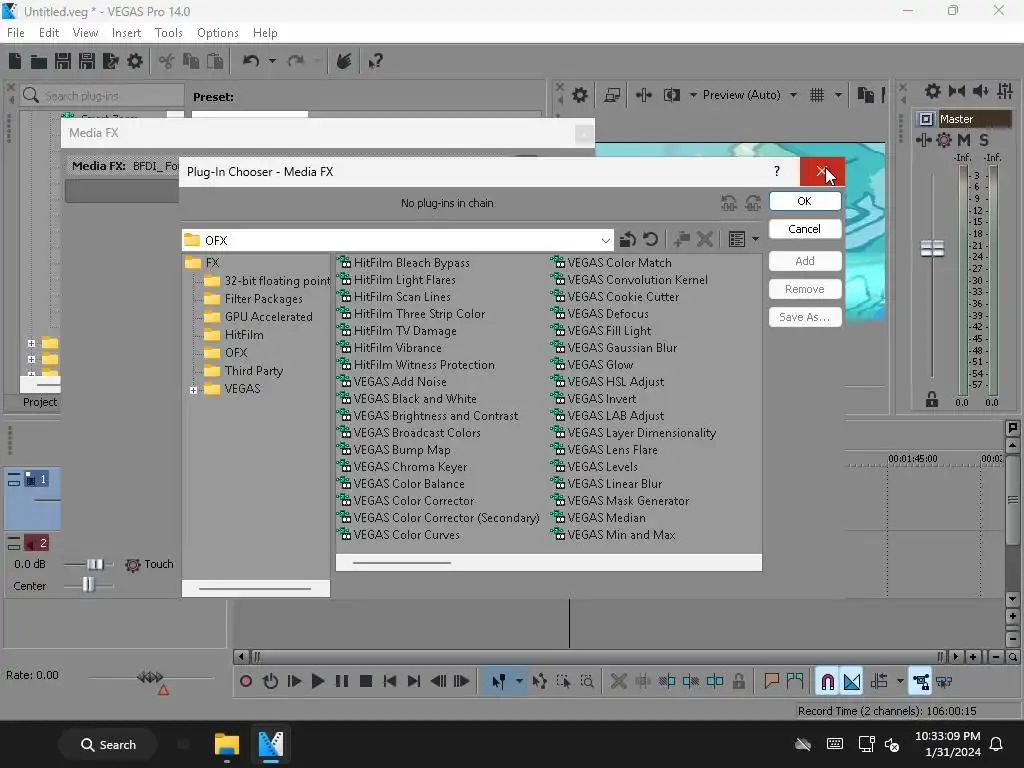Expand the VEGAS folder tree node

tap(193, 390)
